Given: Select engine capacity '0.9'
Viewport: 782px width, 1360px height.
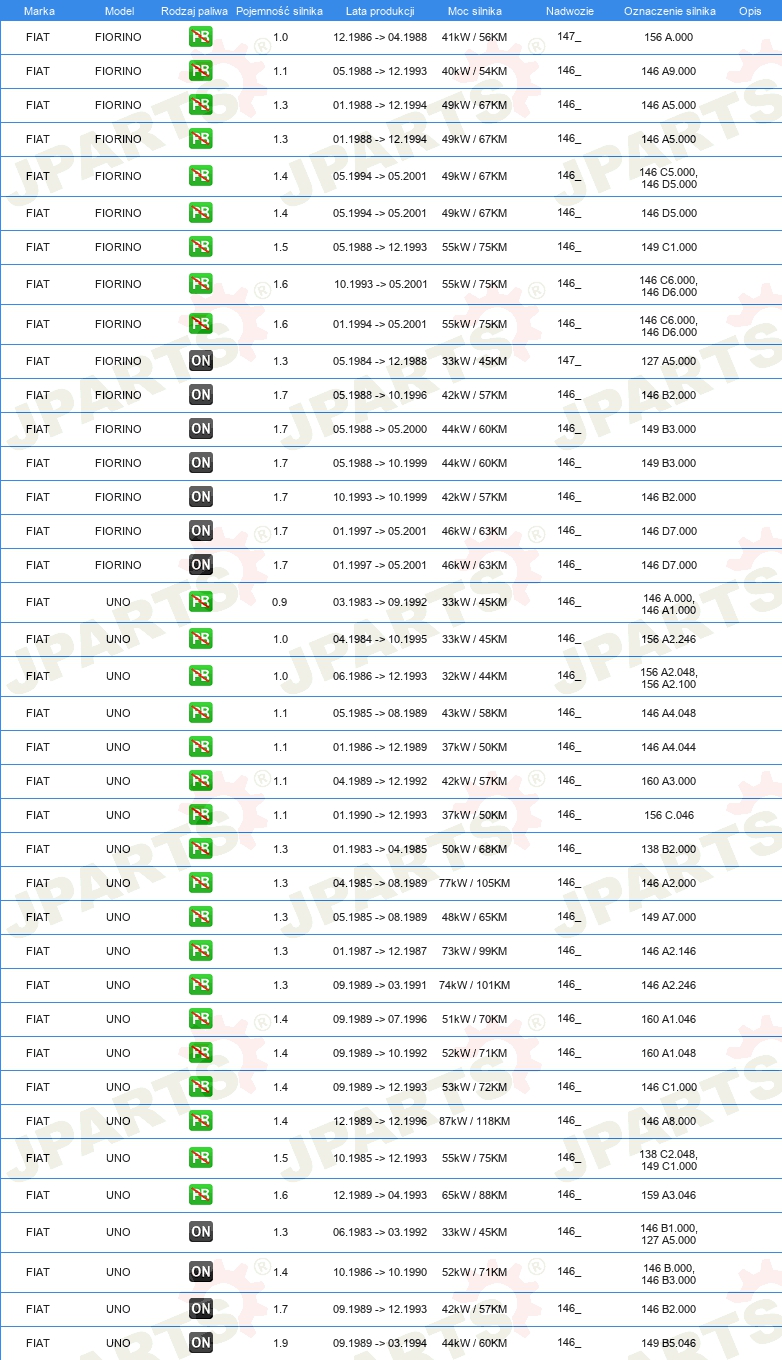Looking at the screenshot, I should click(x=280, y=602).
